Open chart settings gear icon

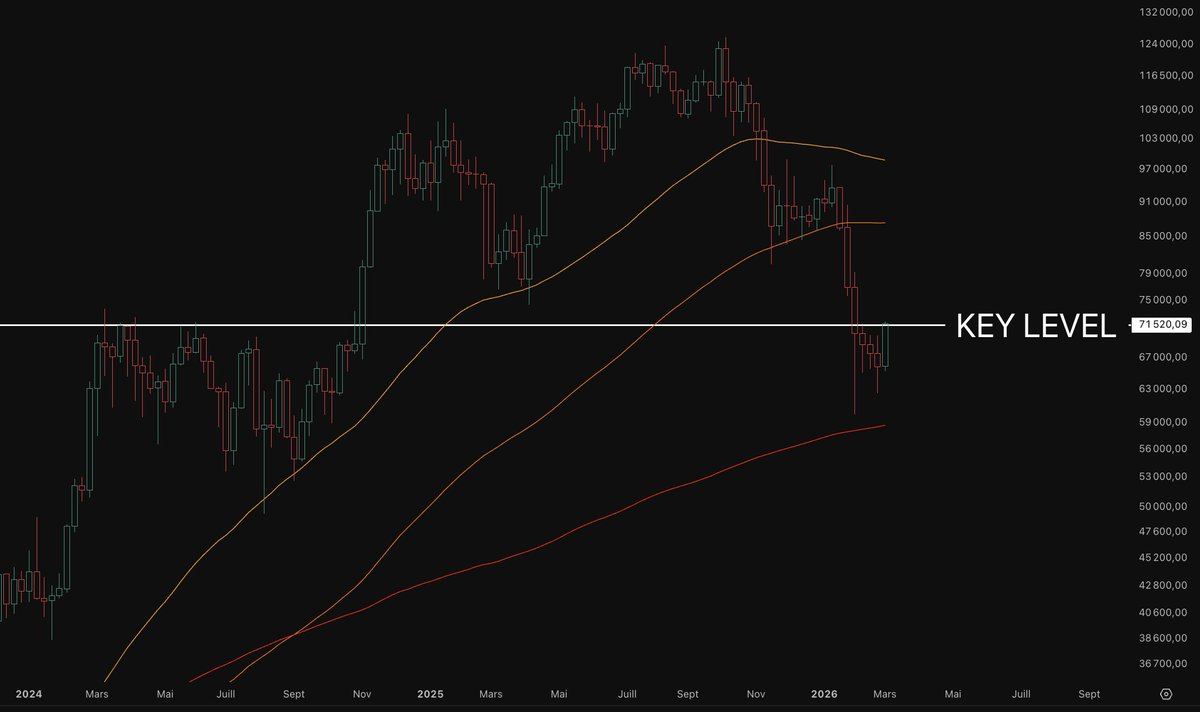(1165, 694)
